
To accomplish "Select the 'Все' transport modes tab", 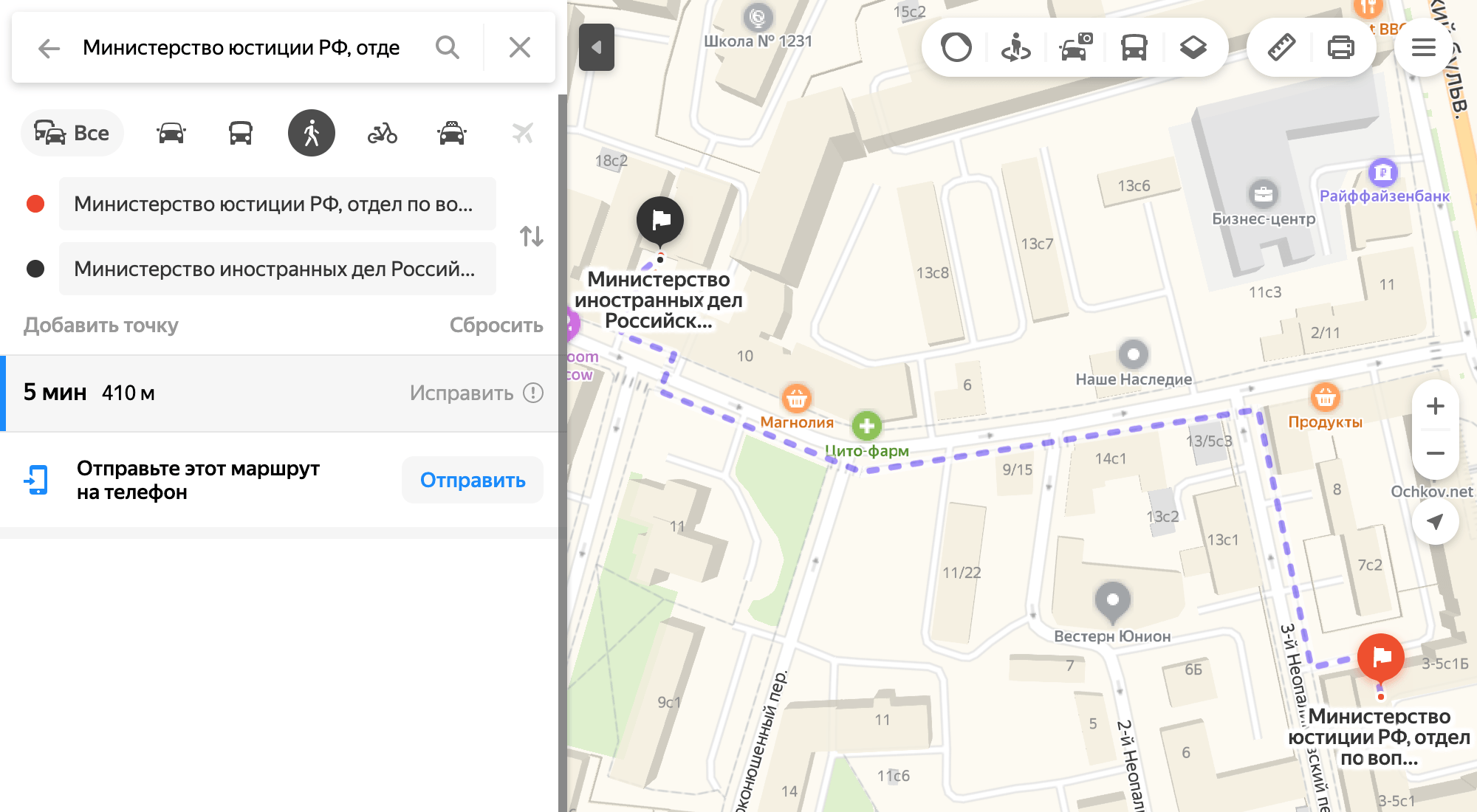I will tap(72, 133).
